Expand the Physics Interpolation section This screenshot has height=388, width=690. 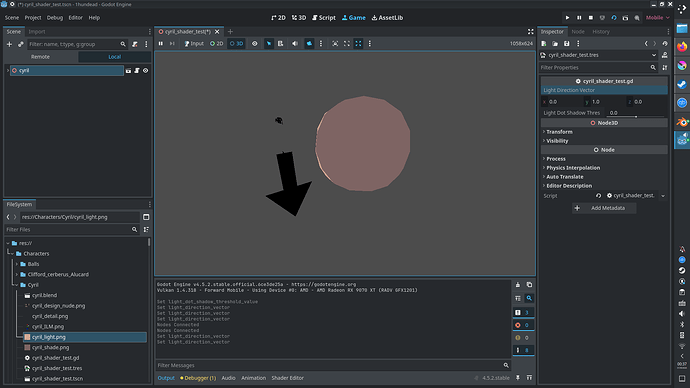click(x=573, y=168)
